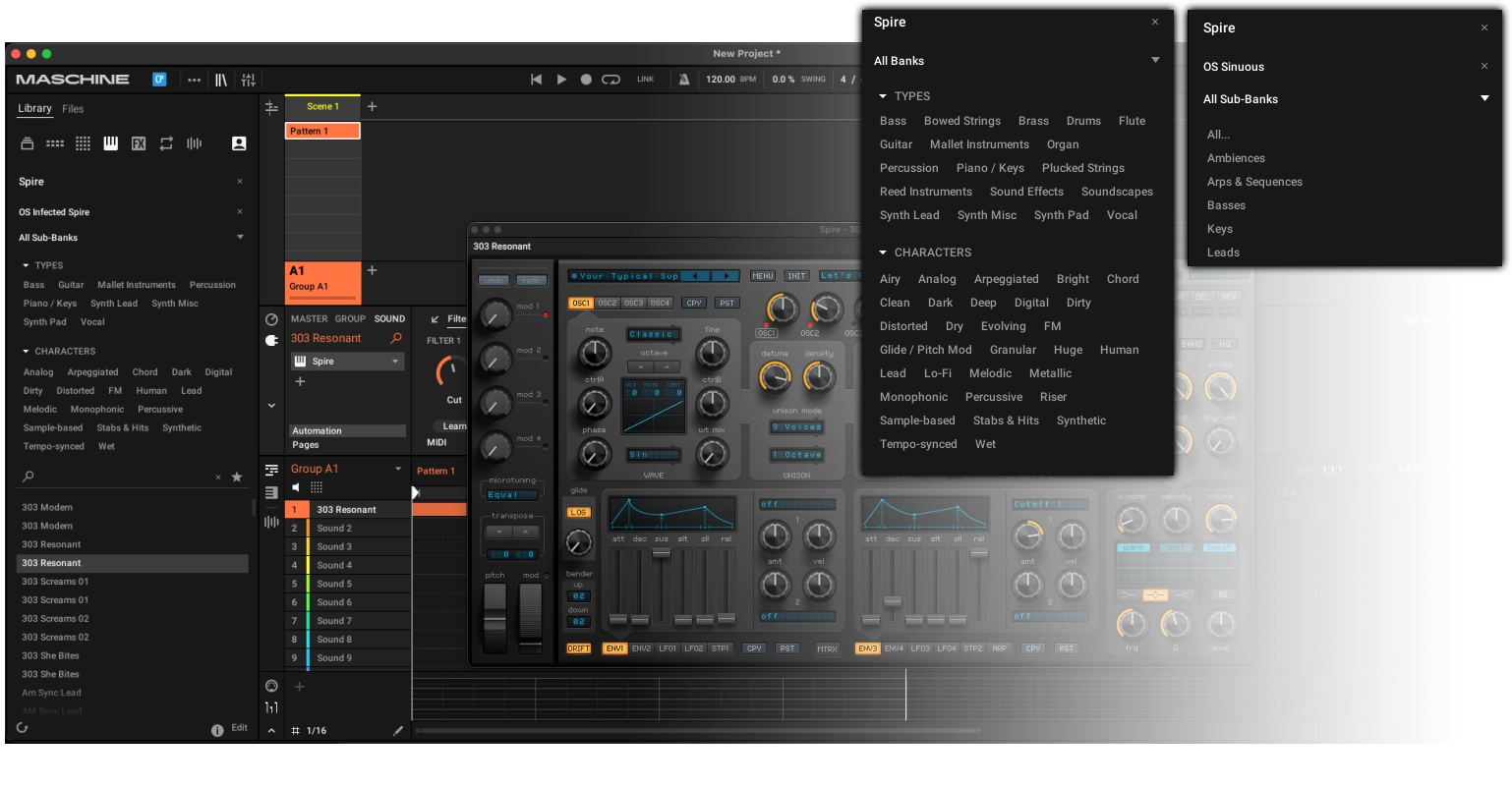Image resolution: width=1512 pixels, height=787 pixels.
Task: Click the user content icon
Action: point(238,143)
